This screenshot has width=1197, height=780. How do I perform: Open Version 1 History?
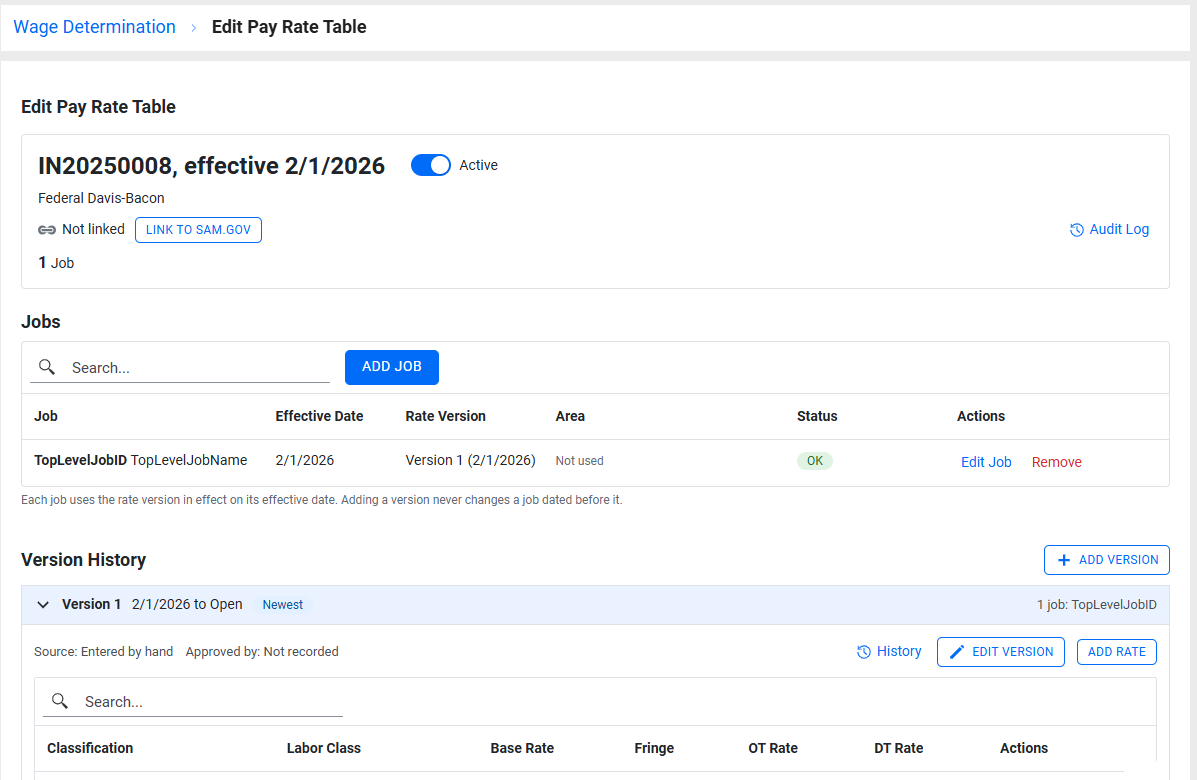889,652
